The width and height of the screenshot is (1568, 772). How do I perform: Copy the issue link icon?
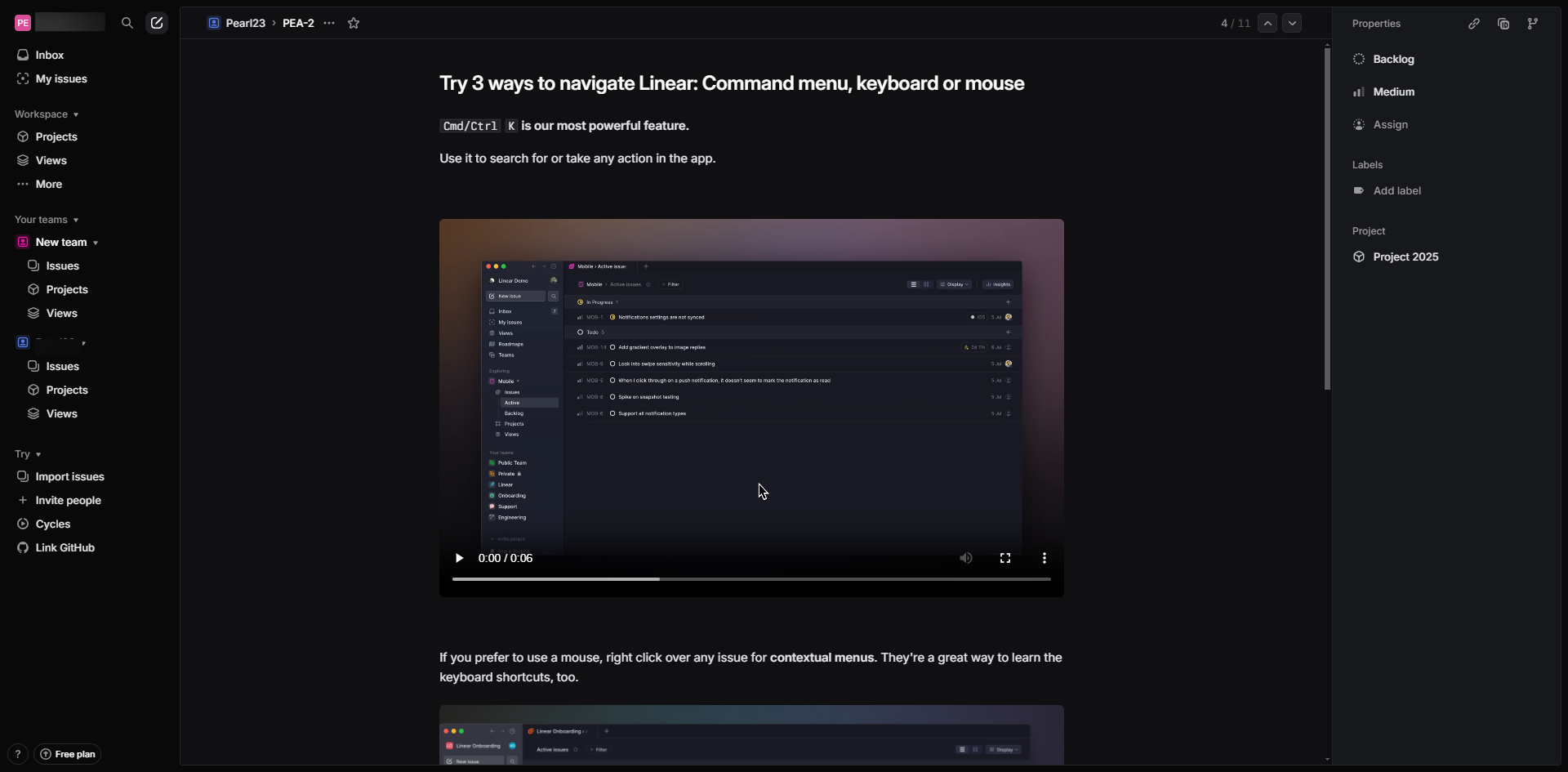click(x=1474, y=24)
